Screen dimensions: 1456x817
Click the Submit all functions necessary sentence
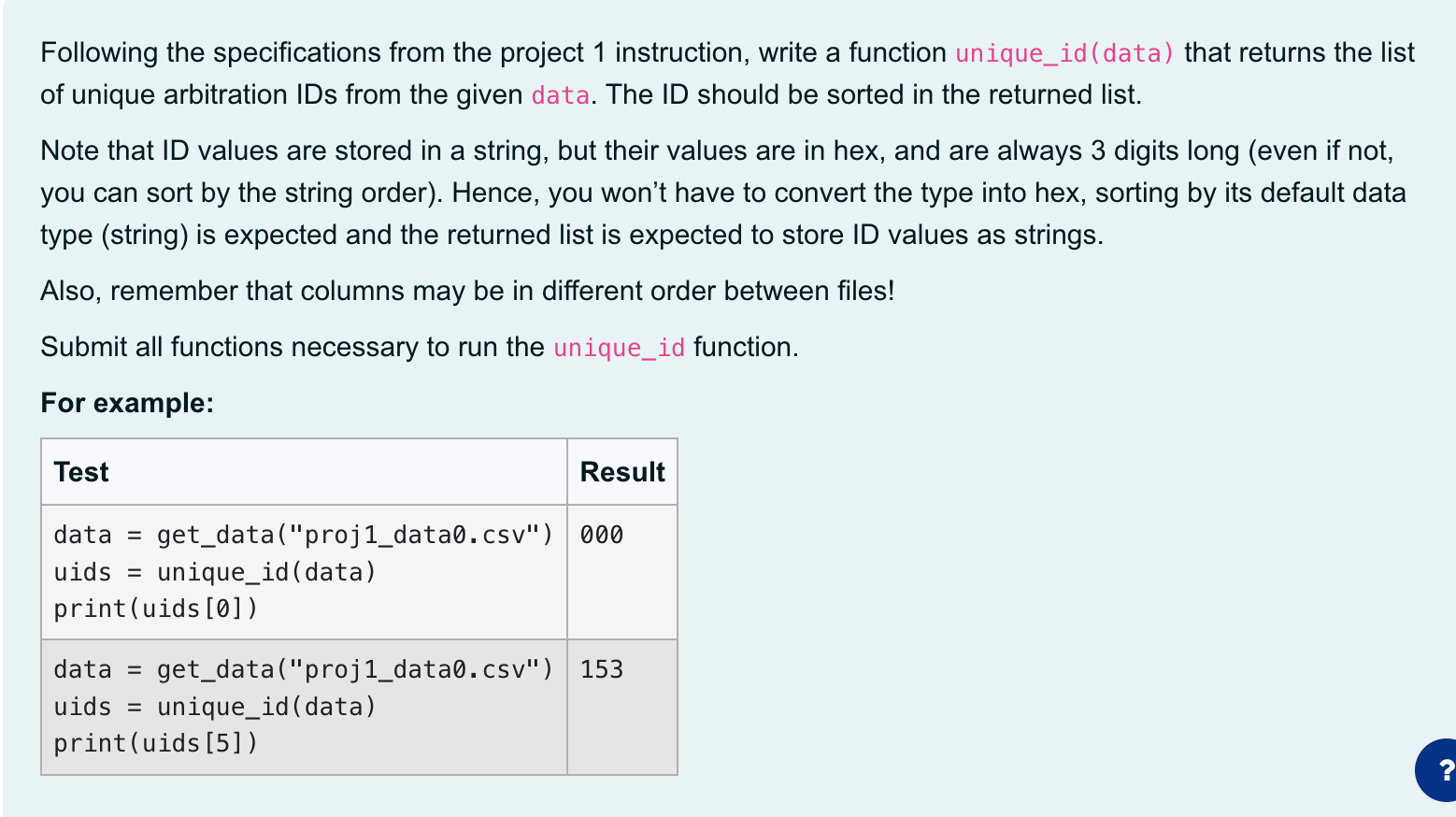pyautogui.click(x=420, y=347)
